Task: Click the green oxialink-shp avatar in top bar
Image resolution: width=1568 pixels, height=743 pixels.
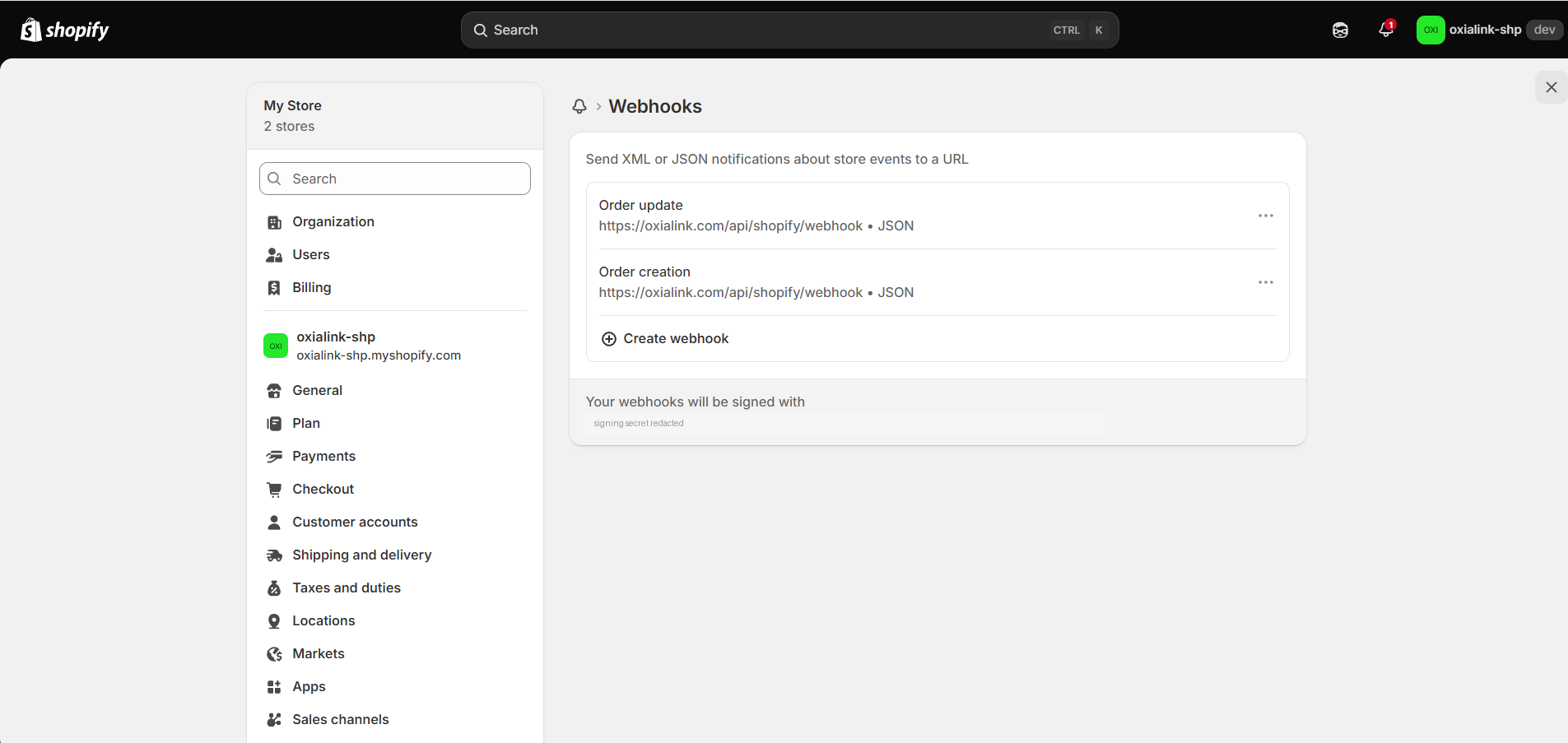Action: coord(1431,30)
